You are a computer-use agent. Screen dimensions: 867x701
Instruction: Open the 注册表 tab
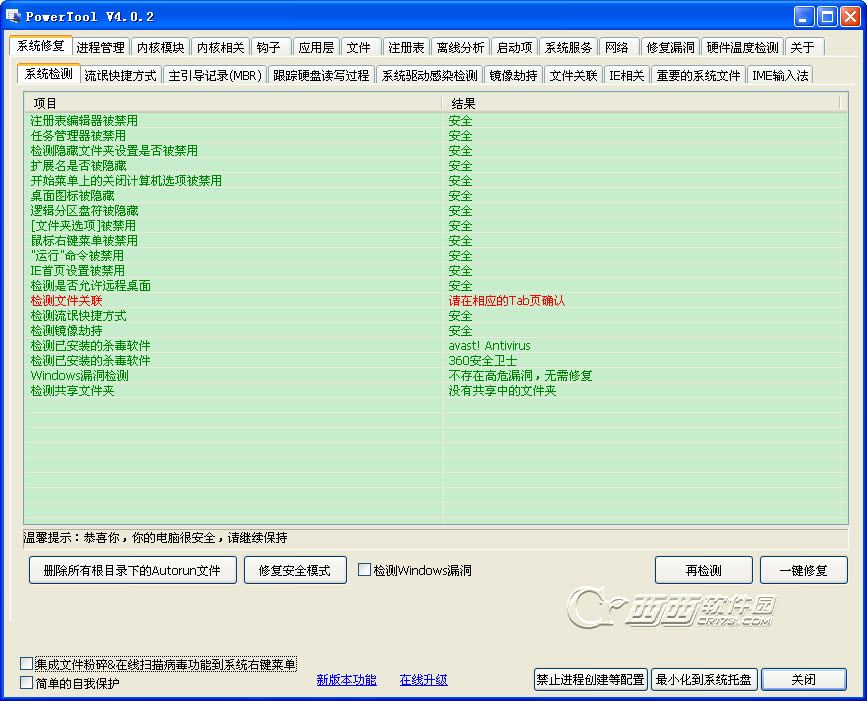point(406,48)
